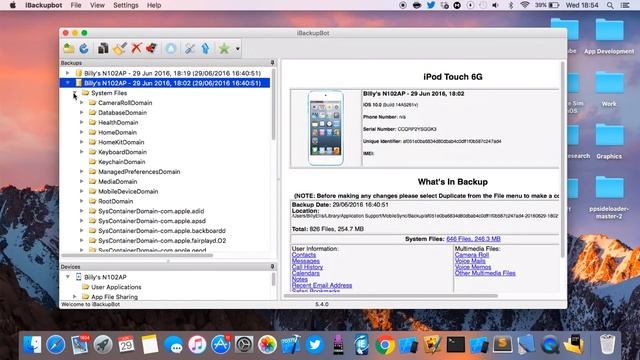
Task: Click the screwdriver preferences toolbar icon
Action: click(190, 49)
